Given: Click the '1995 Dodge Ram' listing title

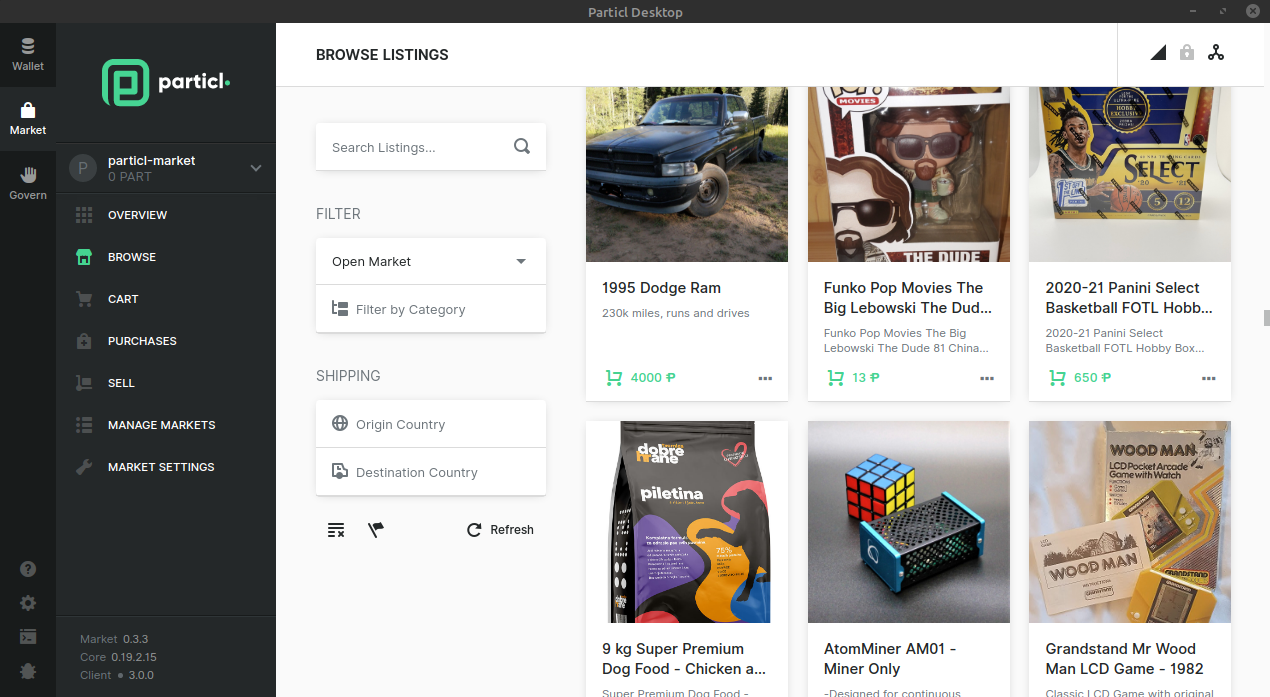Looking at the screenshot, I should coord(661,288).
